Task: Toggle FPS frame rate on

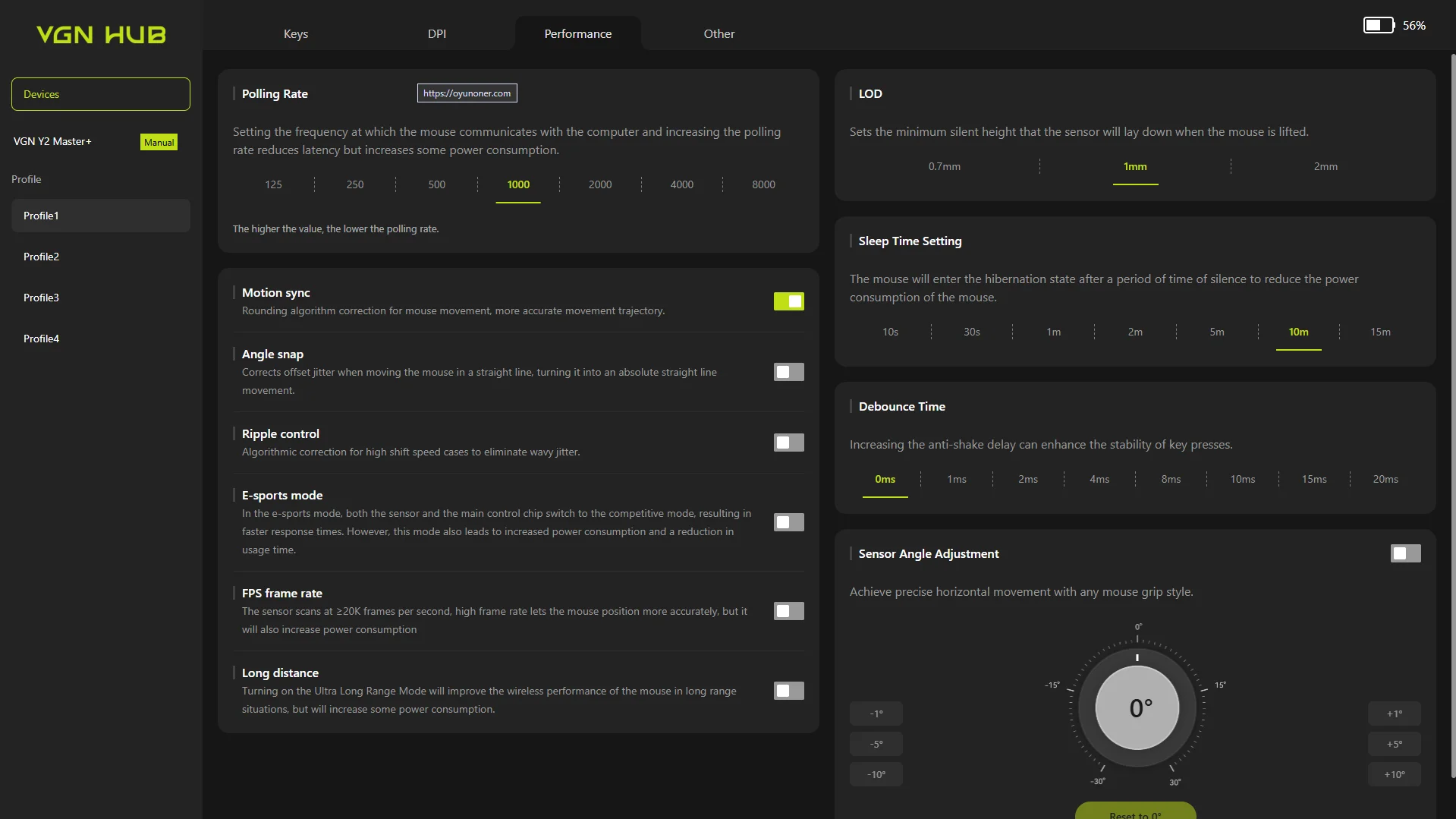Action: click(x=788, y=611)
